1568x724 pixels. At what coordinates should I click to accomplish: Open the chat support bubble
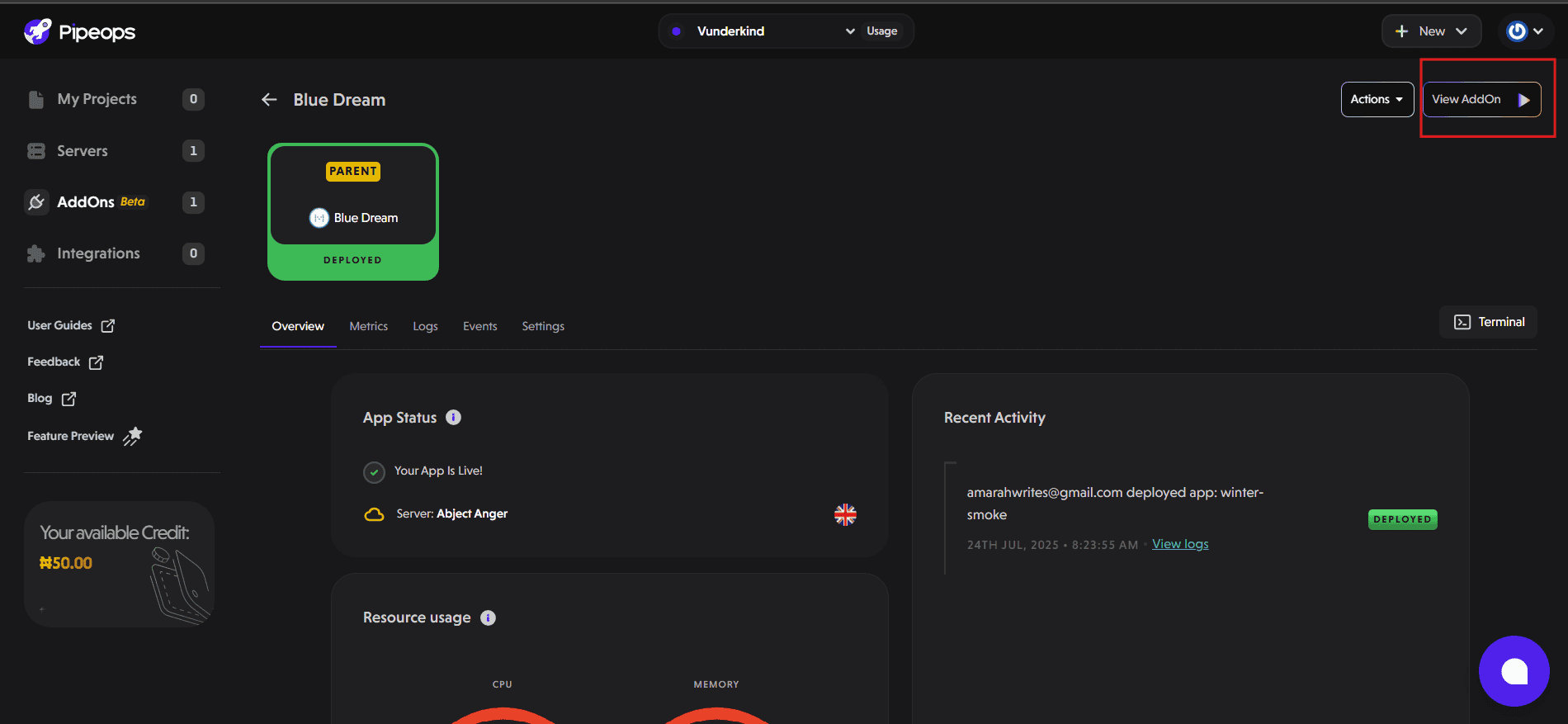(1514, 671)
